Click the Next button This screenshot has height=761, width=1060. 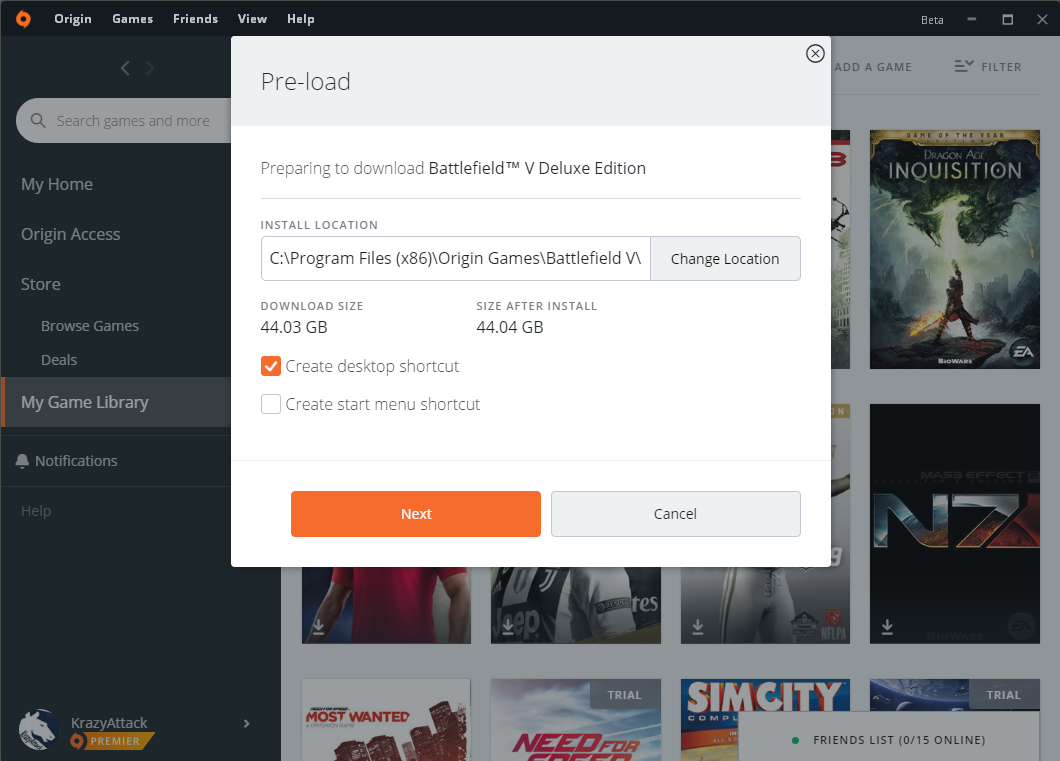coord(416,514)
